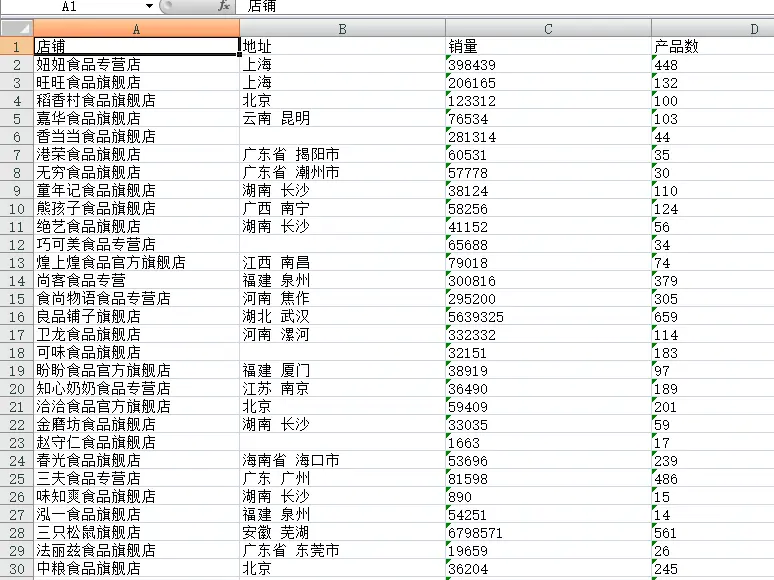Image resolution: width=774 pixels, height=580 pixels.
Task: Select row 16 header
Action: [x=17, y=316]
